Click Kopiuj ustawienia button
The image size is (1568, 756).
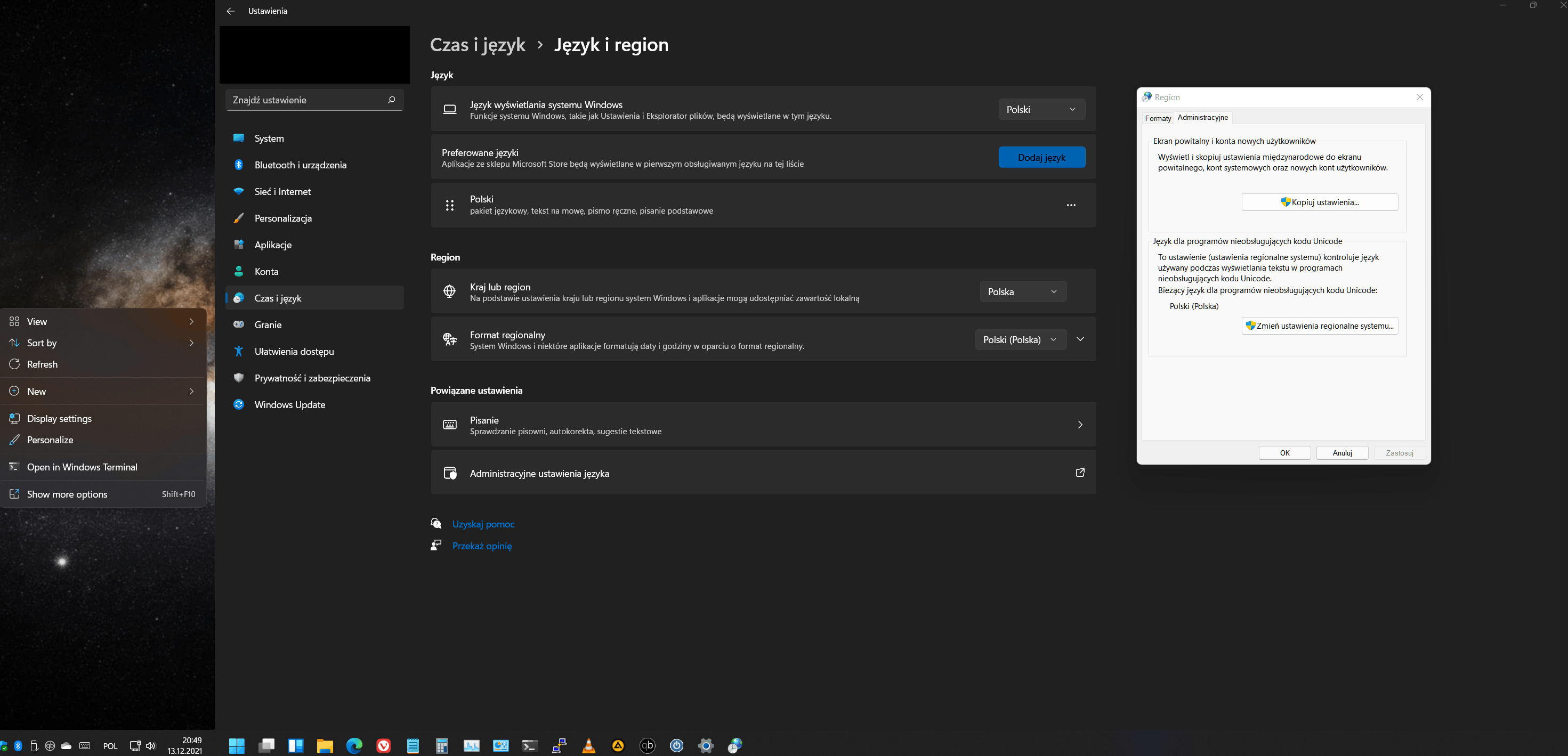pyautogui.click(x=1319, y=202)
